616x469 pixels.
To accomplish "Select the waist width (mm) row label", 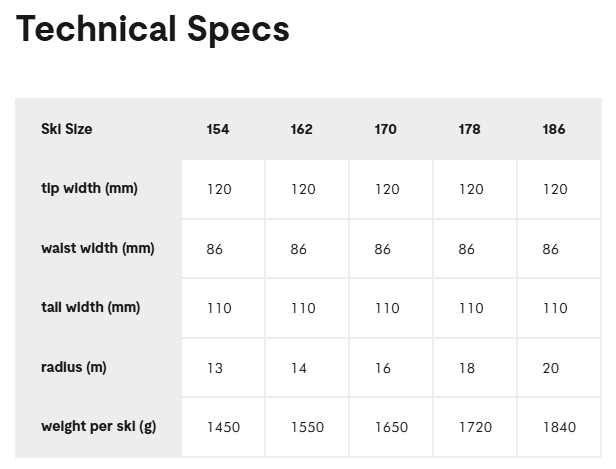I will 98,248.
